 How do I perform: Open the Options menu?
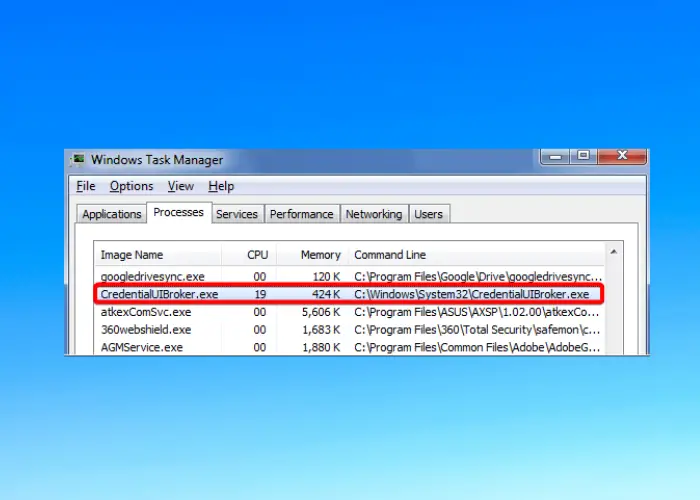pyautogui.click(x=132, y=186)
